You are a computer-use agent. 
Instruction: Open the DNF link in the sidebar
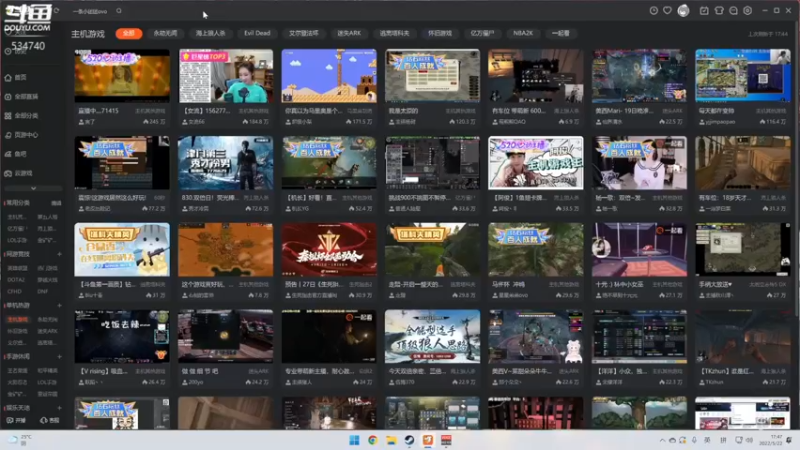point(42,292)
